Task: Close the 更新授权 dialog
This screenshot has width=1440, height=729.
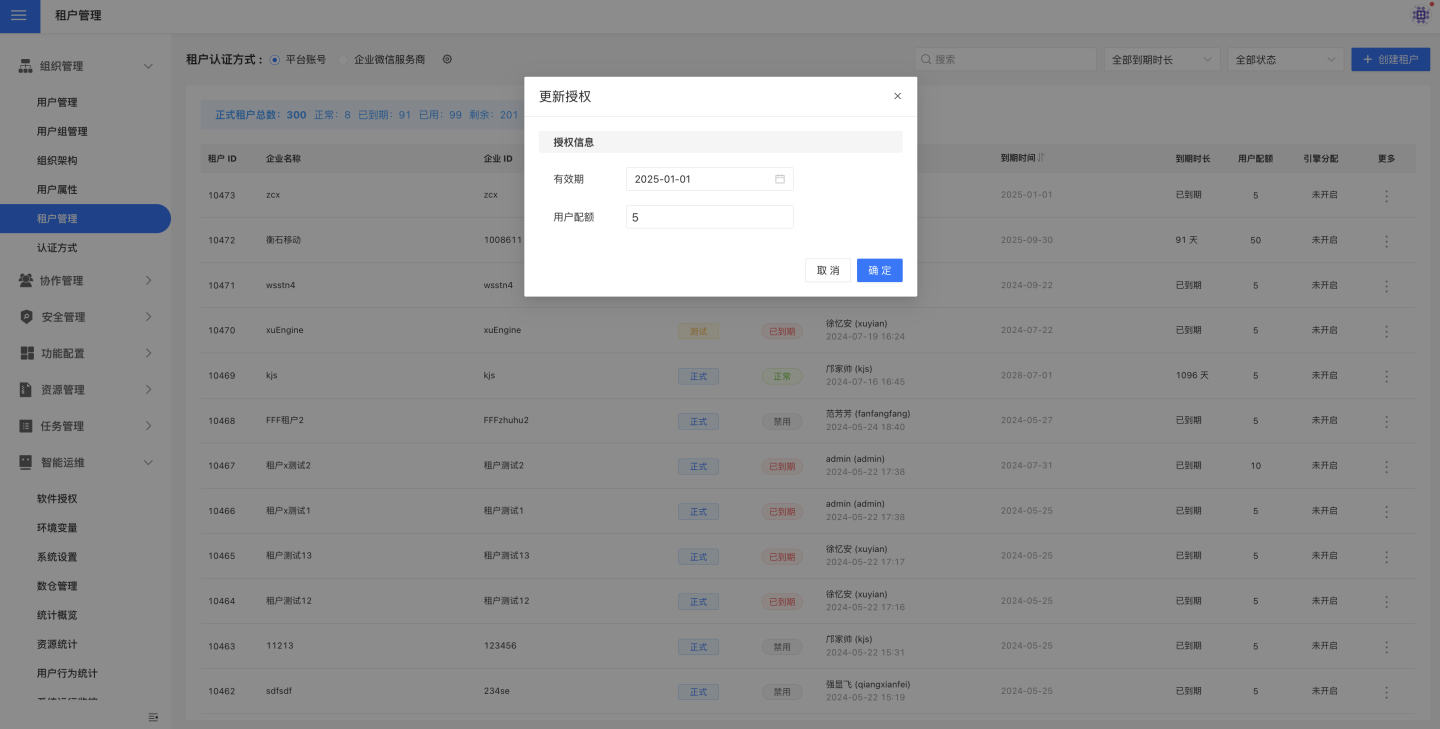Action: point(897,96)
